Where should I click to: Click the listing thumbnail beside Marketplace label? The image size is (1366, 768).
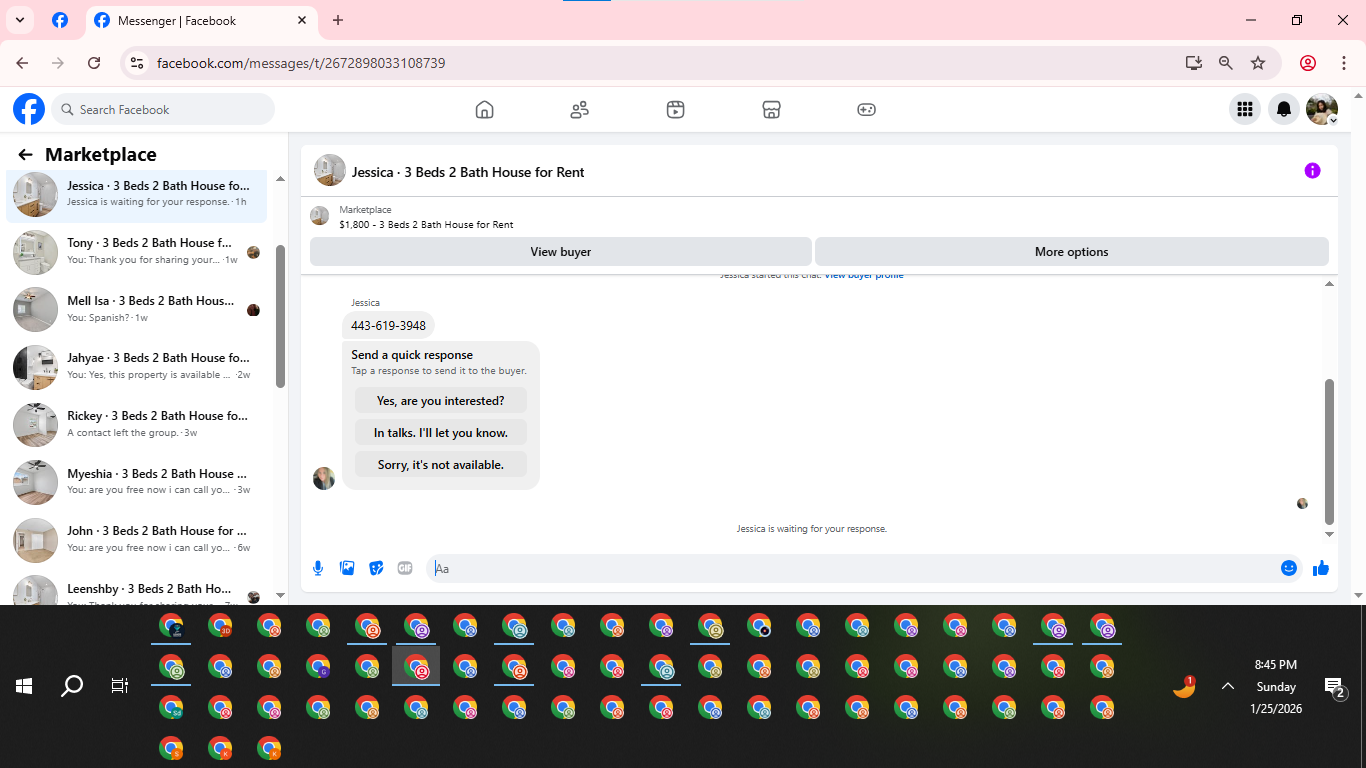[x=320, y=216]
